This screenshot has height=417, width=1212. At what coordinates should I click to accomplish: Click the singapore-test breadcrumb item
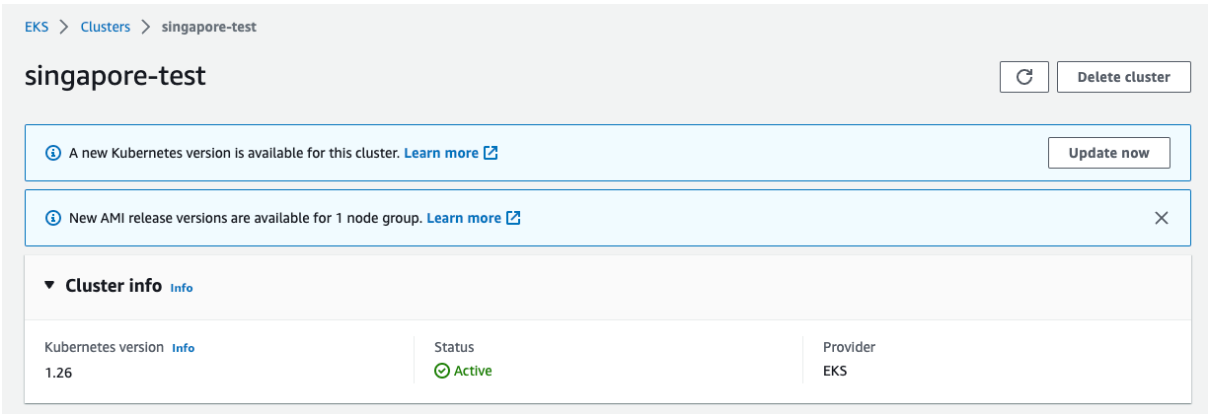(209, 27)
